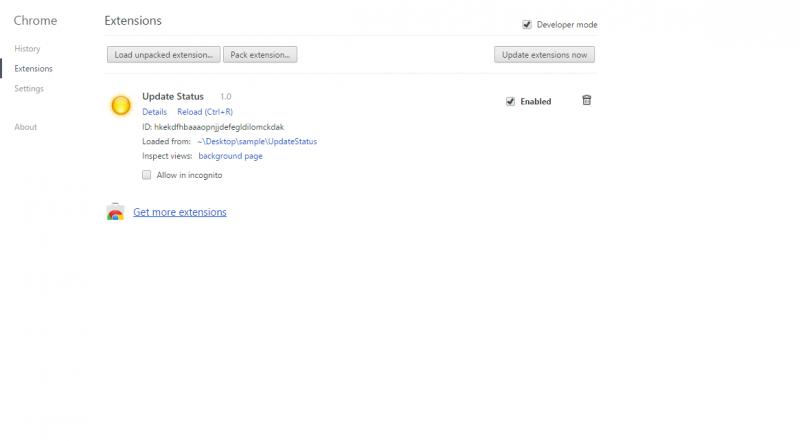Click the Pack extension button
800x441 pixels.
[260, 55]
